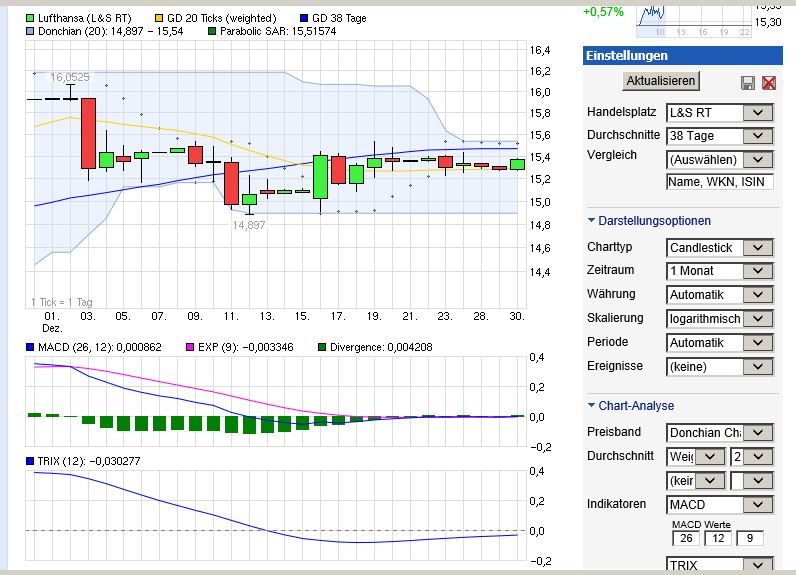
Task: Click the Einstellungen panel header
Action: pyautogui.click(x=683, y=55)
